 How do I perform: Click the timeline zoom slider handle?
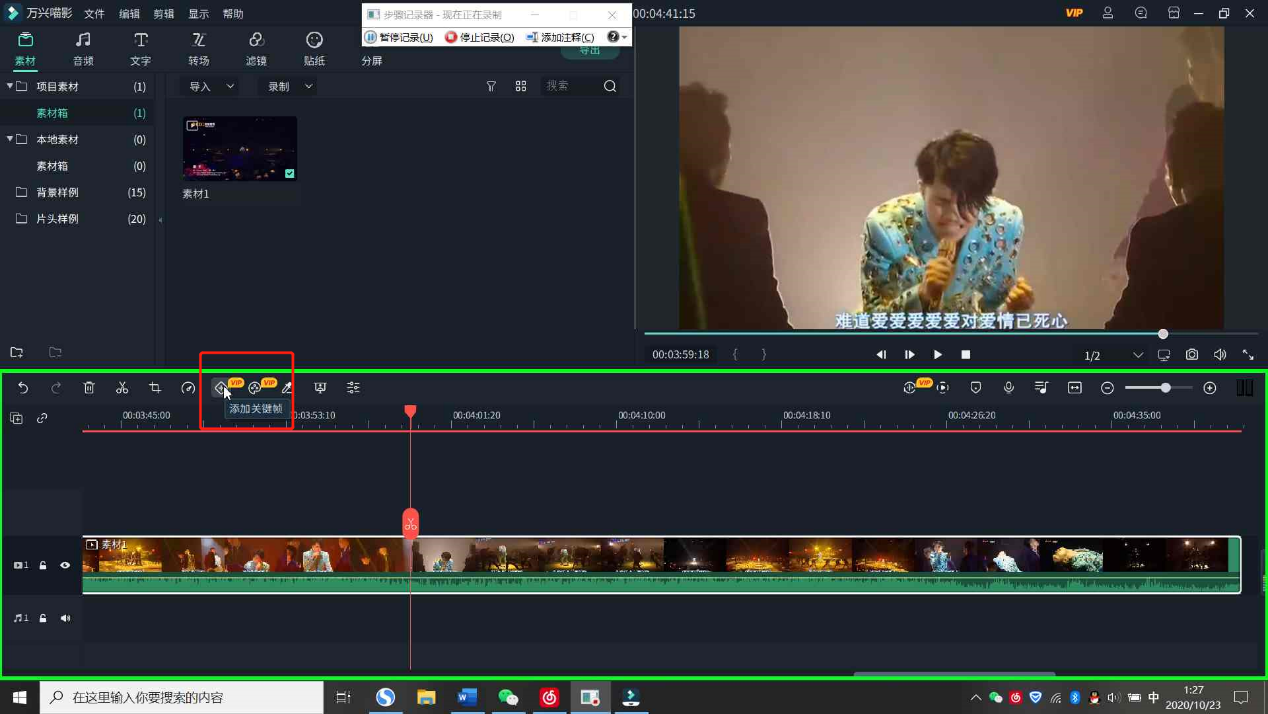click(1165, 388)
